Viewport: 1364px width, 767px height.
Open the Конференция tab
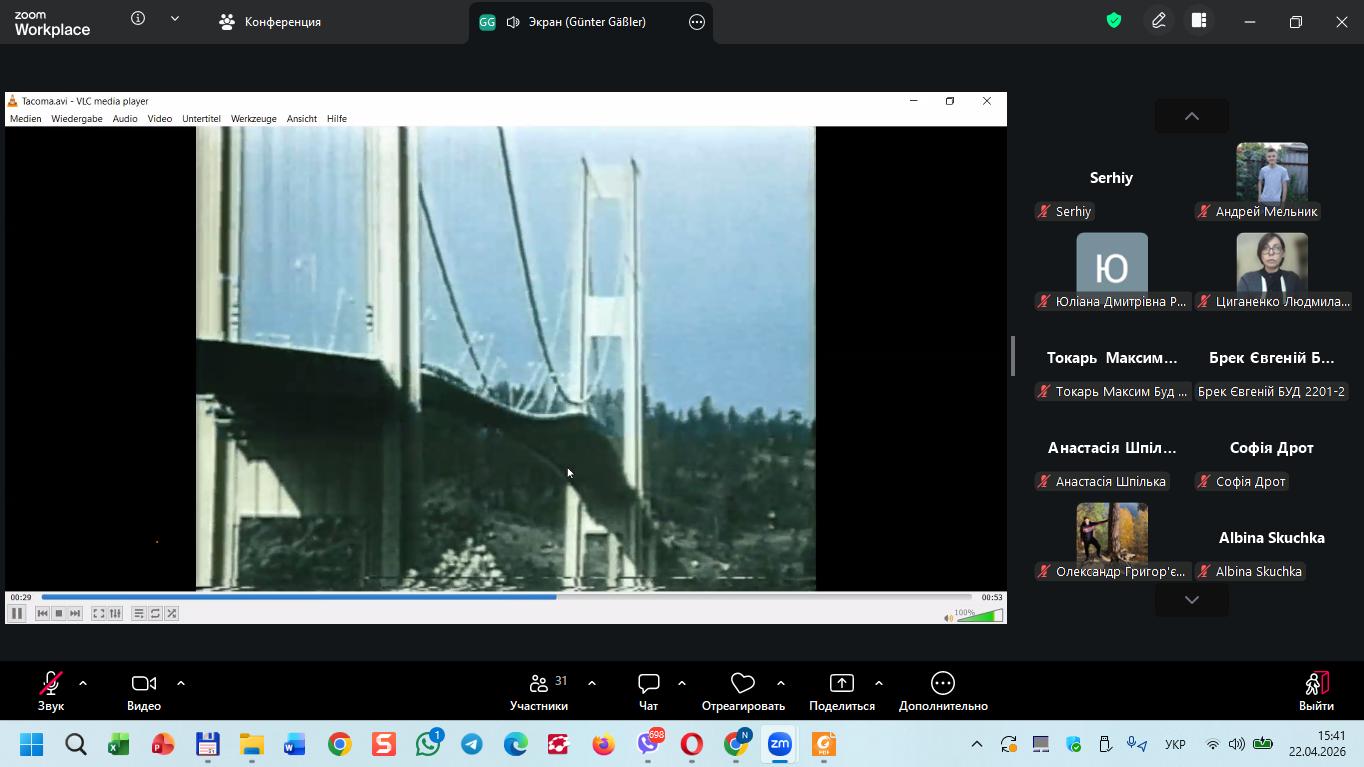(271, 22)
